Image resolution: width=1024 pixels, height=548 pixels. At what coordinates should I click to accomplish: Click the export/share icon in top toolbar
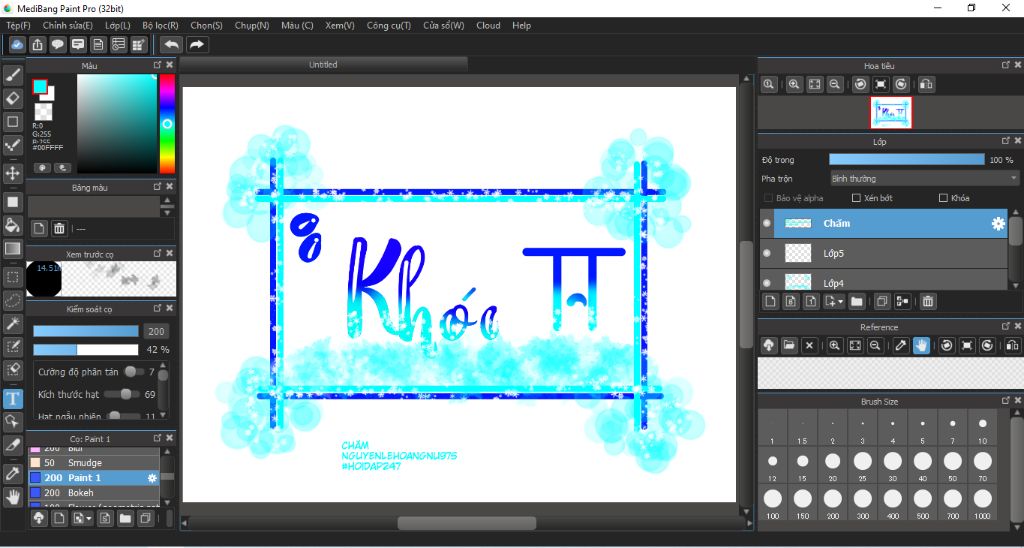pos(38,44)
